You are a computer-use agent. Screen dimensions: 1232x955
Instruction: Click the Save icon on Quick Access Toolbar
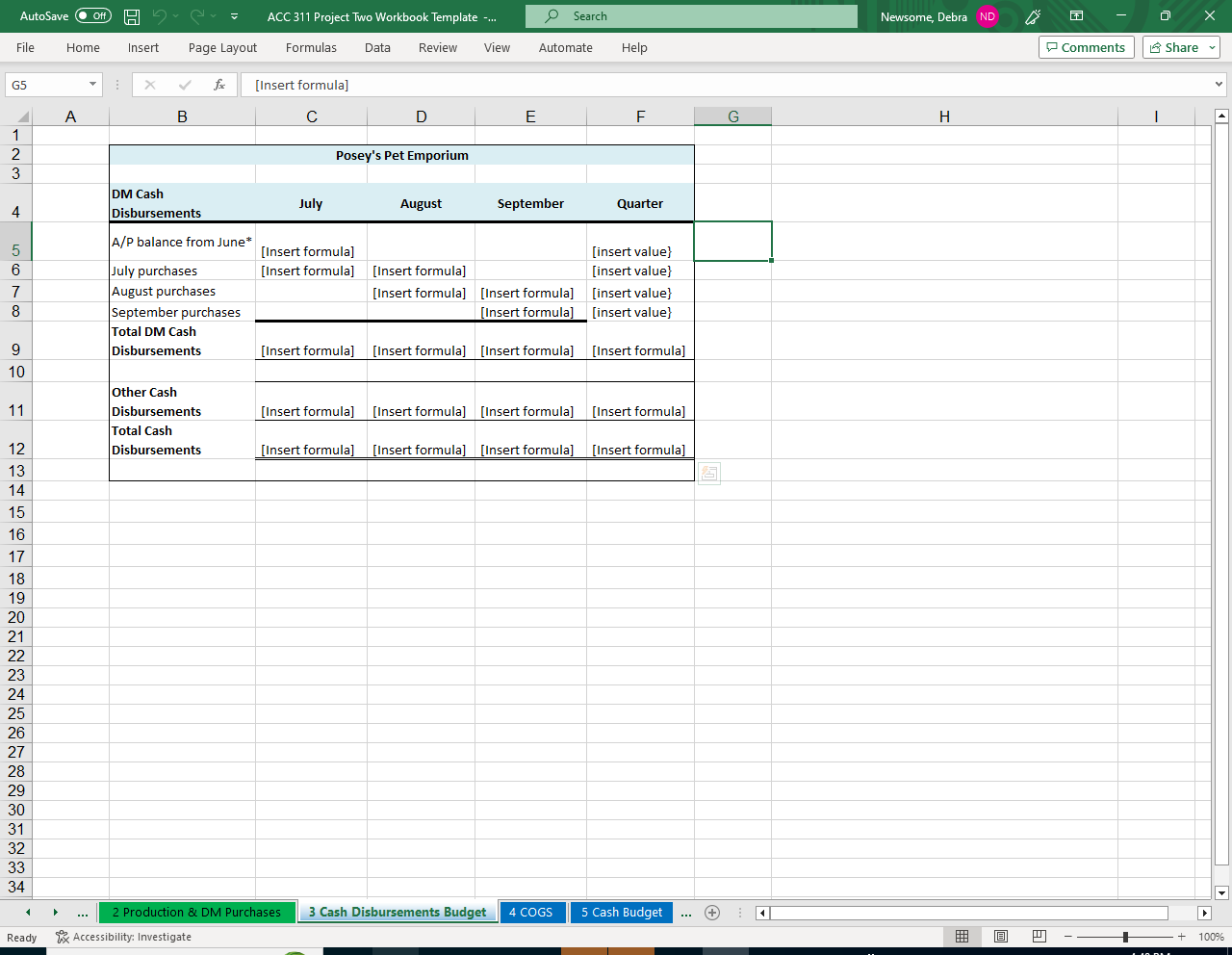point(130,15)
